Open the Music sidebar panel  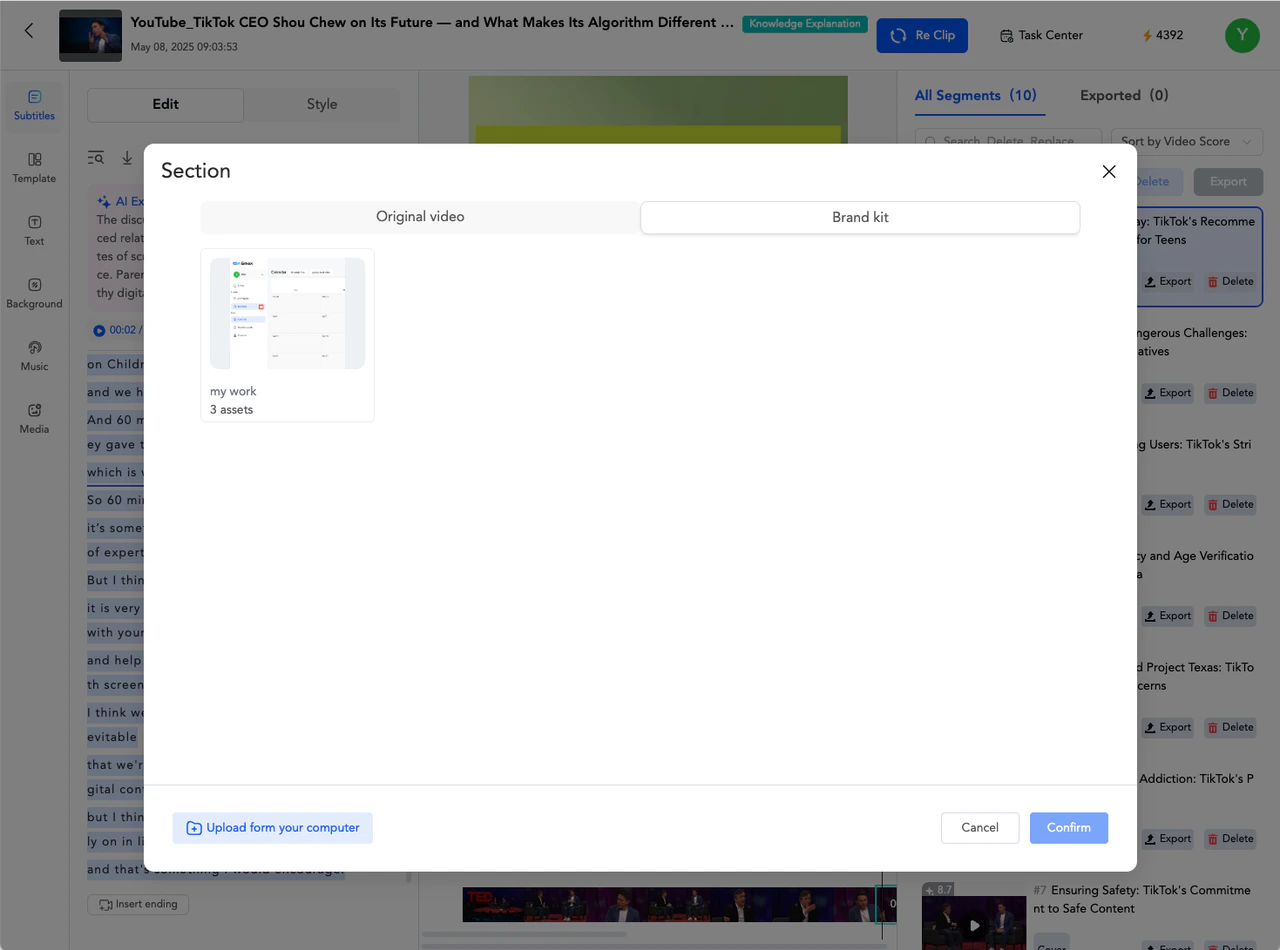tap(34, 356)
